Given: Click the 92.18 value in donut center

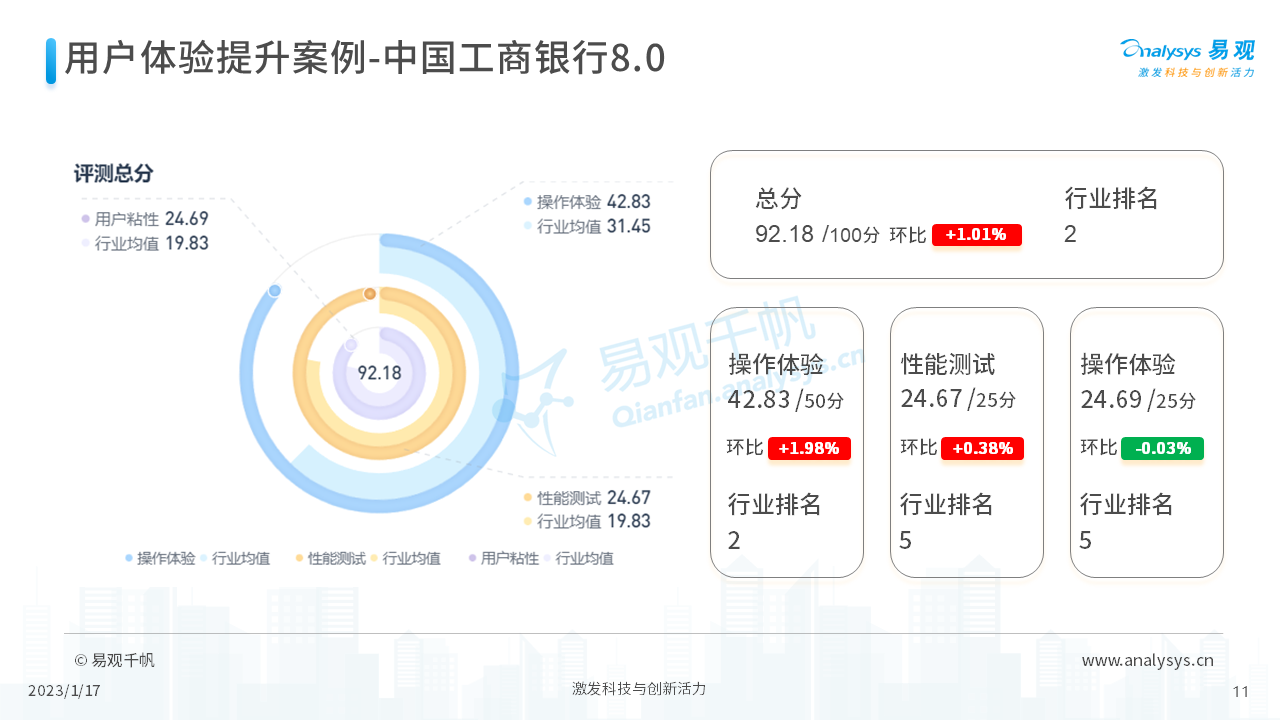Looking at the screenshot, I should point(379,373).
